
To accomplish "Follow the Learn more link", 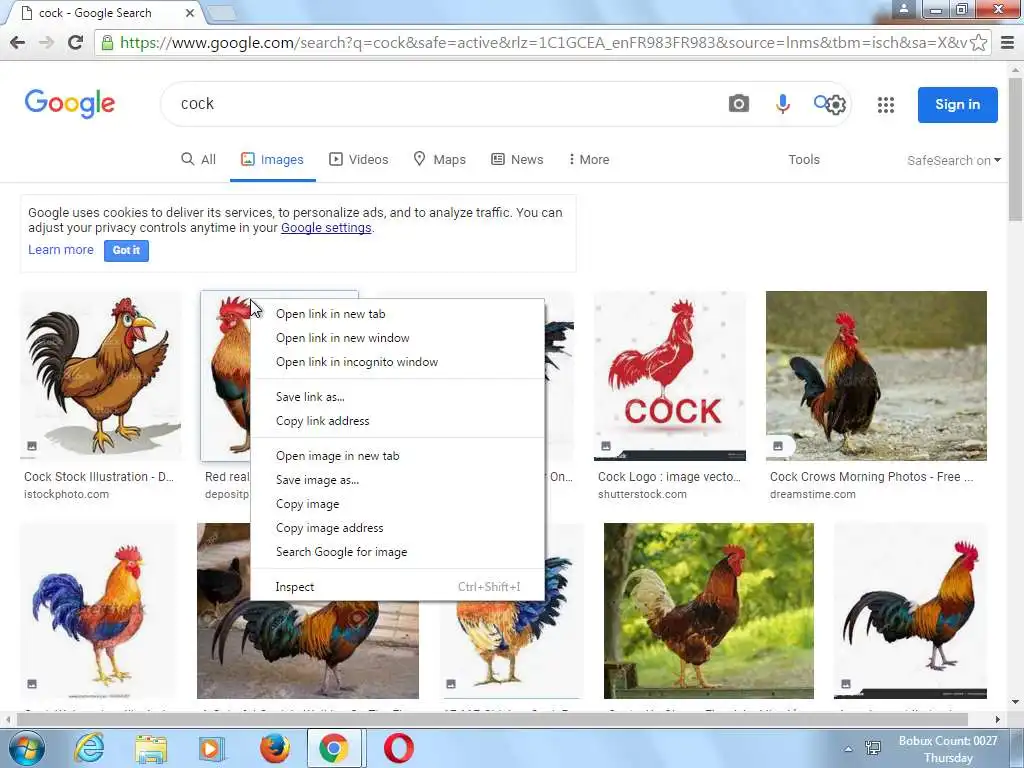I will point(61,249).
